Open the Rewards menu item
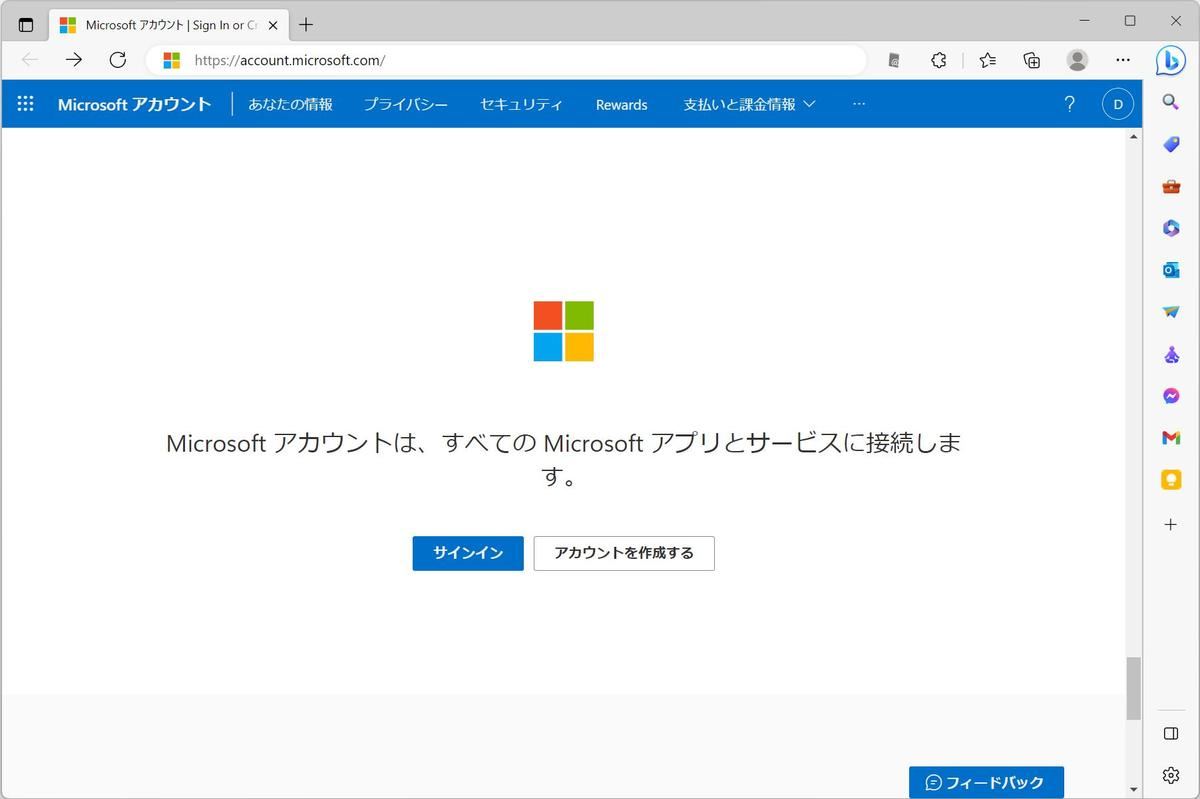1200x799 pixels. 621,104
